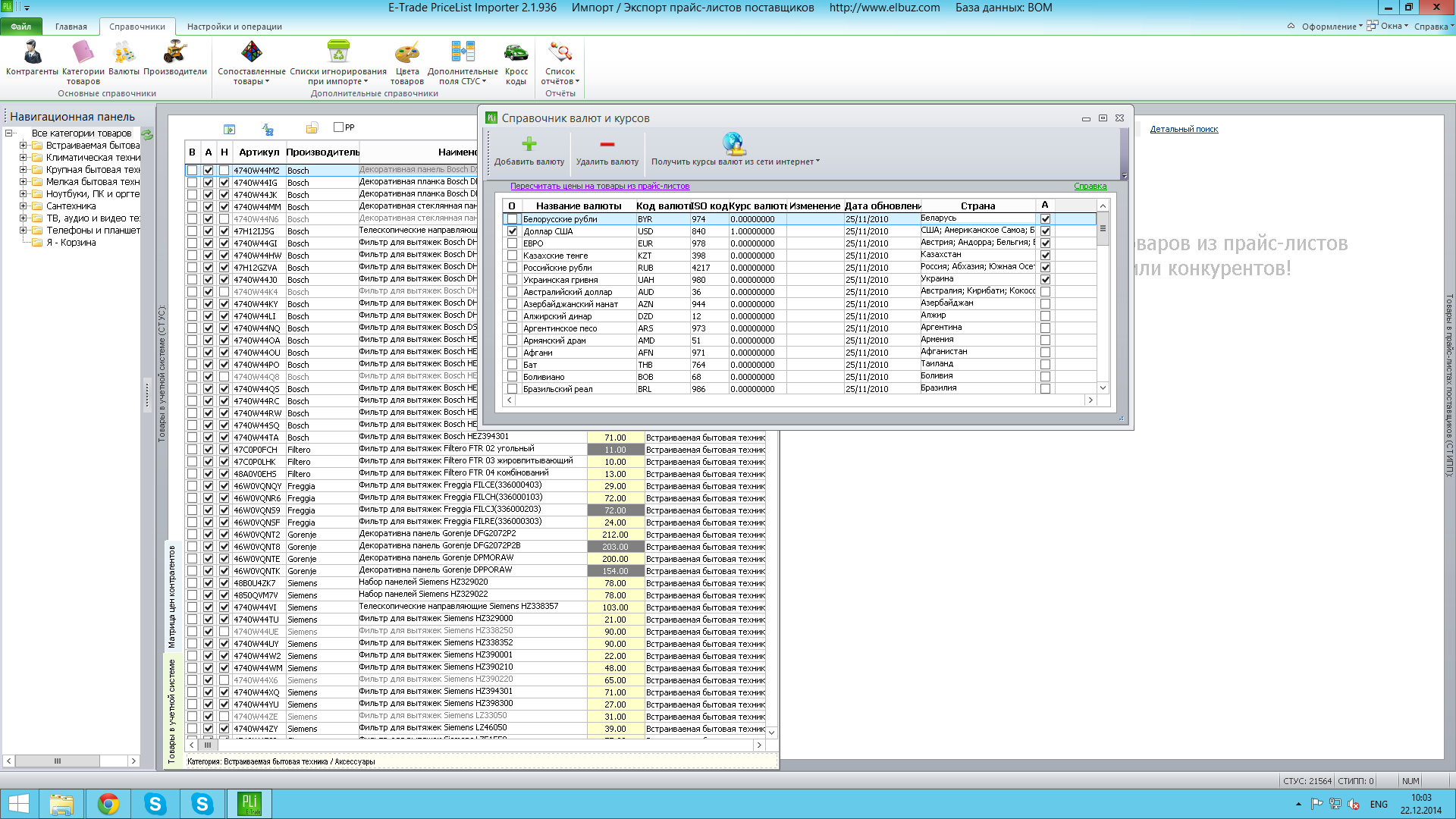Switch to the Главная ribbon tab
The height and width of the screenshot is (819, 1456).
(71, 27)
